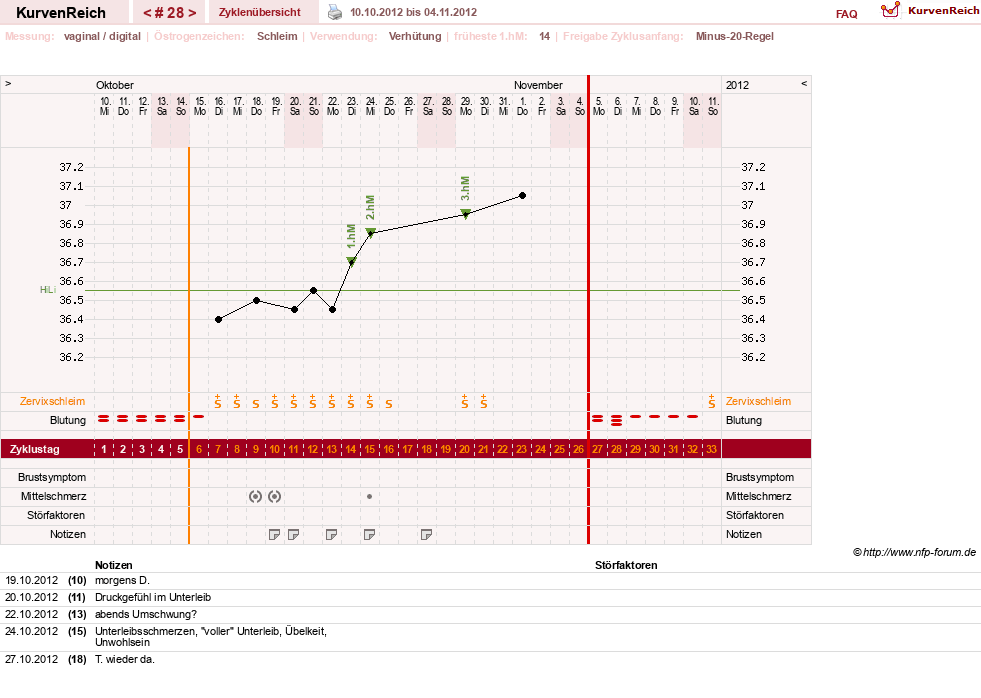Viewport: 981px width, 698px height.
Task: Go to previous cycle with left arrow near #28
Action: 146,13
